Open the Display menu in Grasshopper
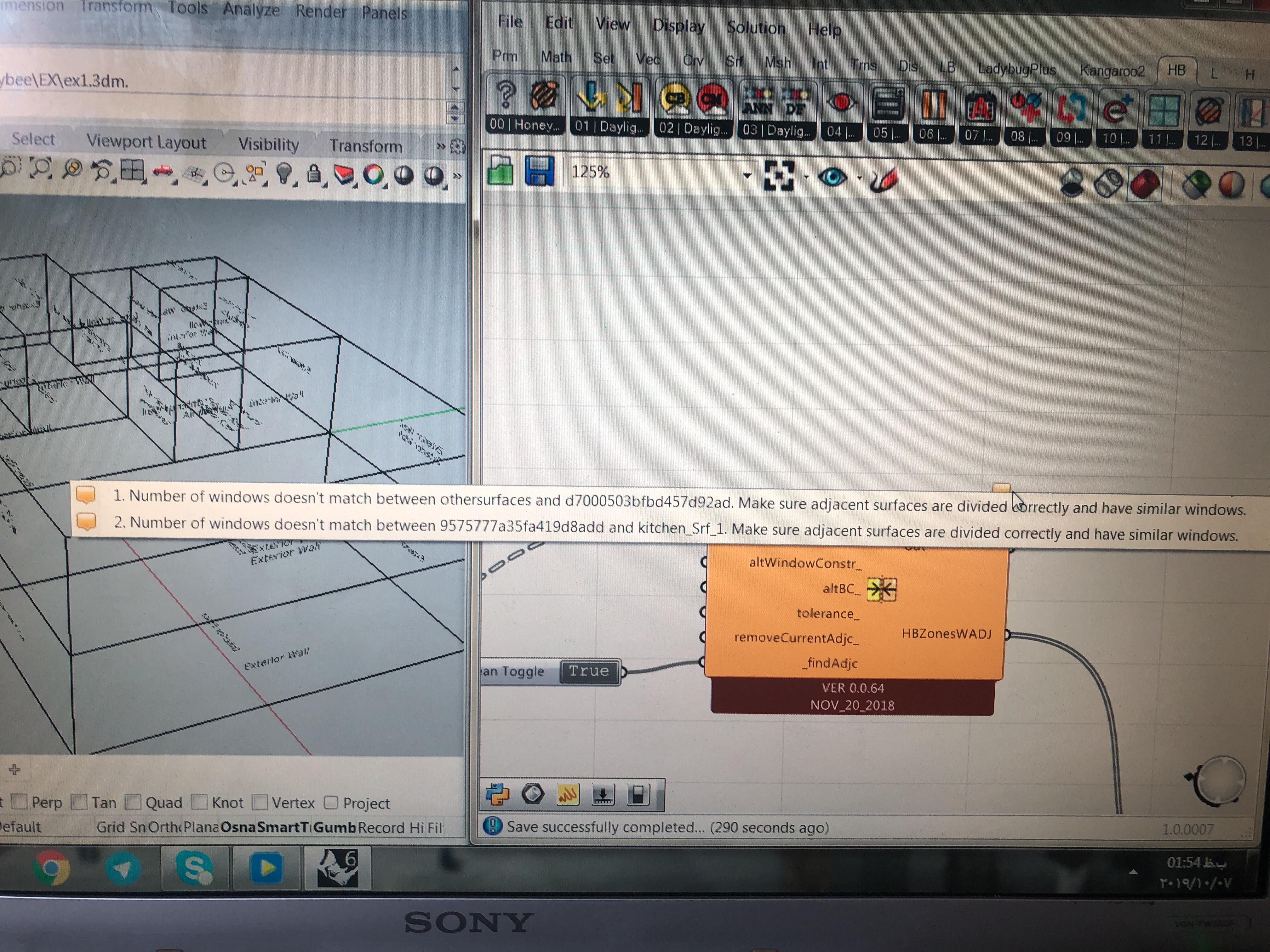 coord(678,26)
